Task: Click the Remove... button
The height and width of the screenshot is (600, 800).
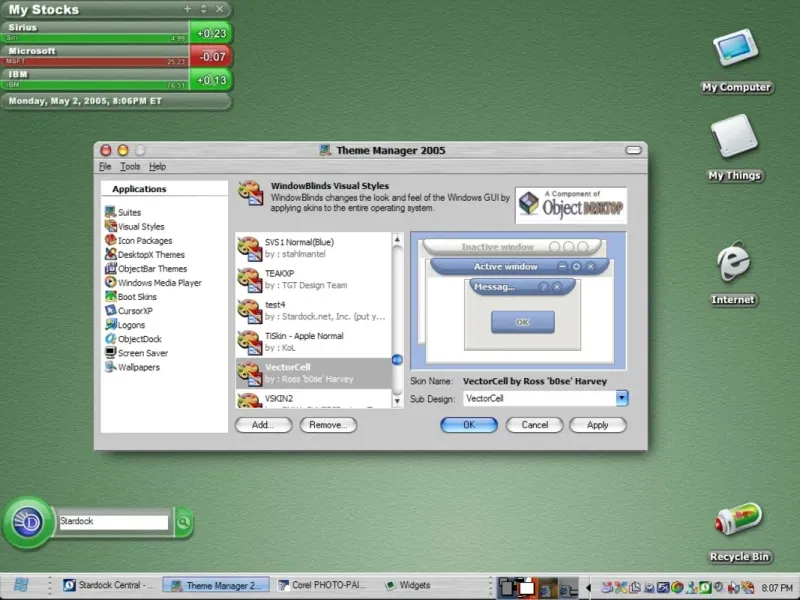Action: click(328, 424)
